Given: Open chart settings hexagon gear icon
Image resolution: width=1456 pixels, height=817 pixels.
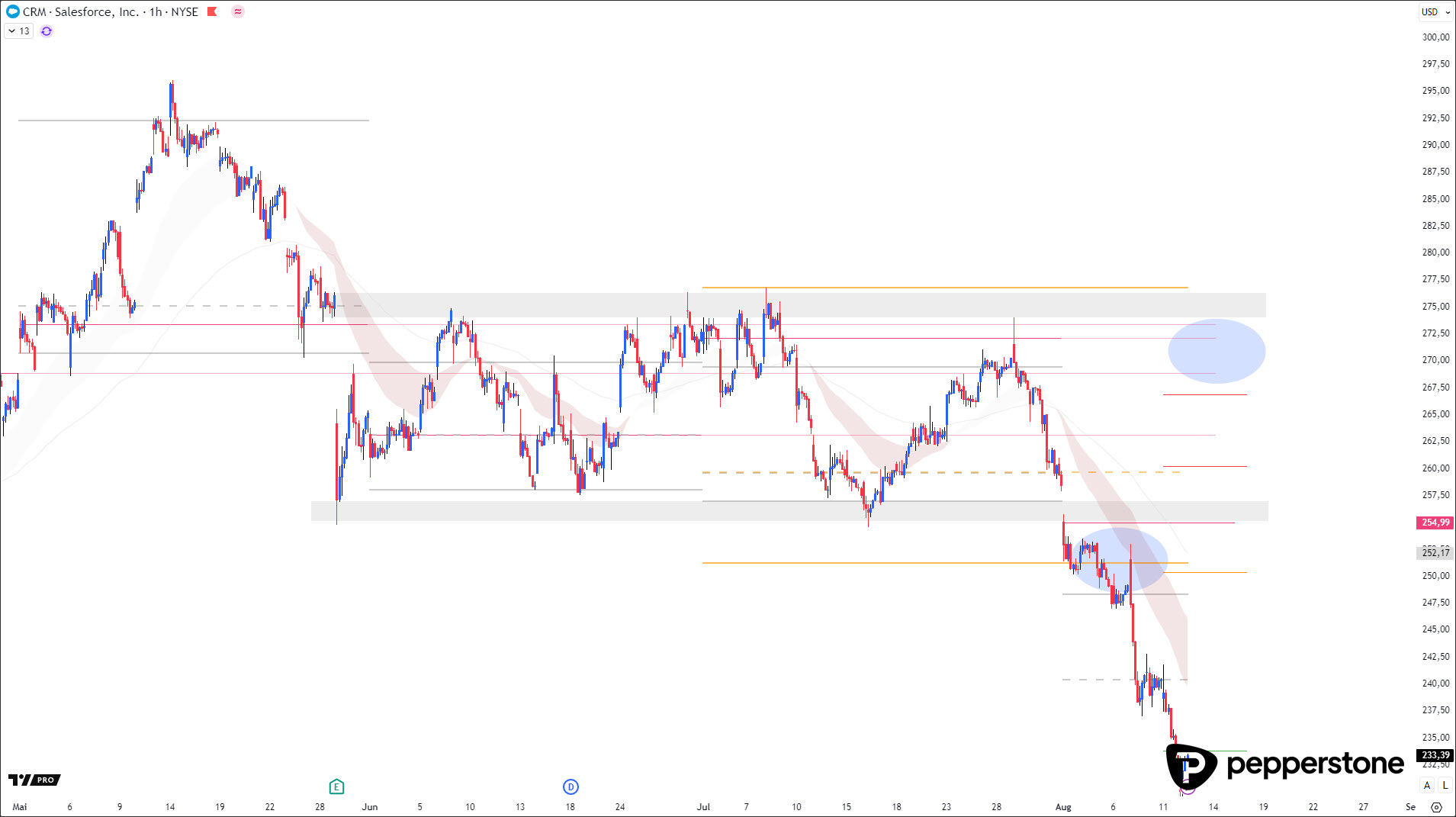Looking at the screenshot, I should pos(1436,806).
